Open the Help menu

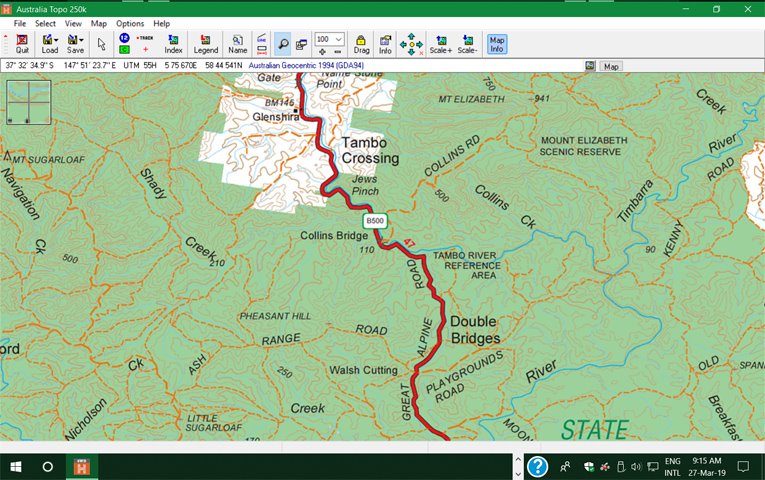[161, 23]
